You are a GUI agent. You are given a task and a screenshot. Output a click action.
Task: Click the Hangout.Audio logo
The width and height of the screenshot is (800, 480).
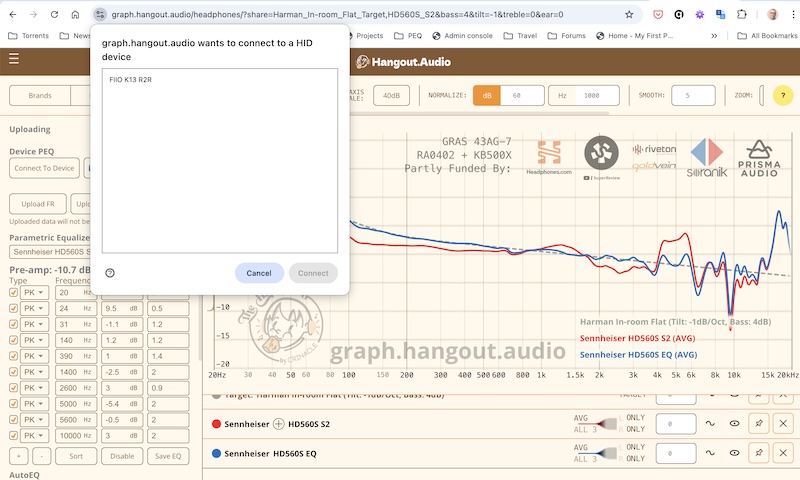(x=404, y=62)
